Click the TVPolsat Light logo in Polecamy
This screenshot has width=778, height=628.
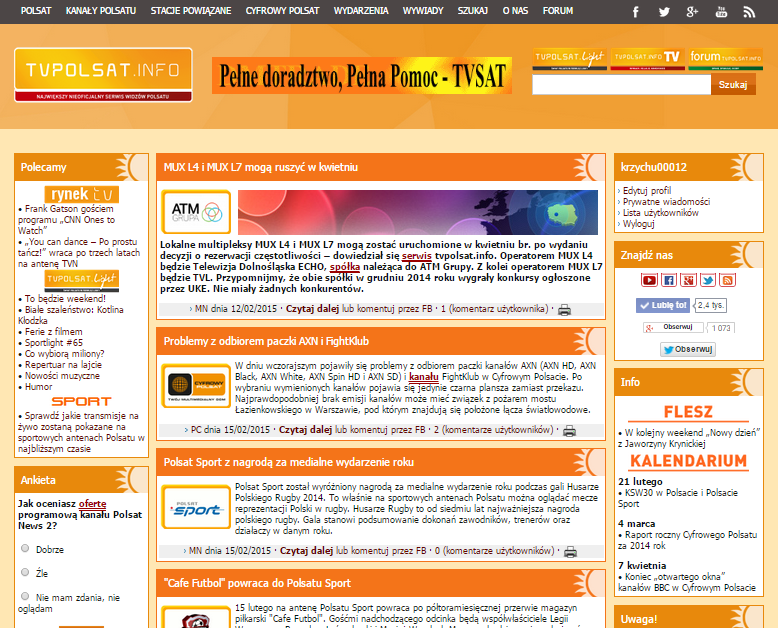click(x=81, y=281)
